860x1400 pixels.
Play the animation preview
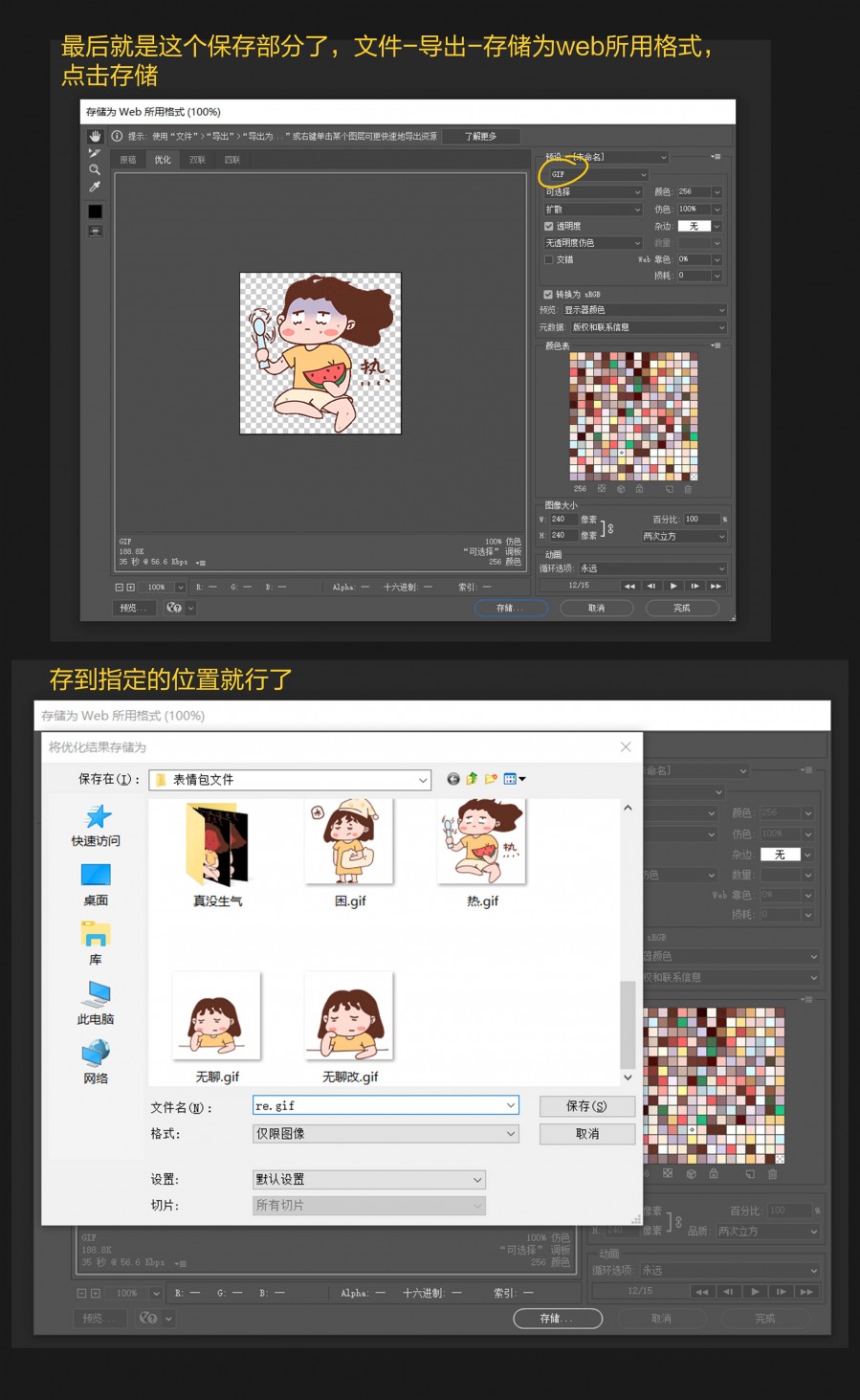coord(673,586)
